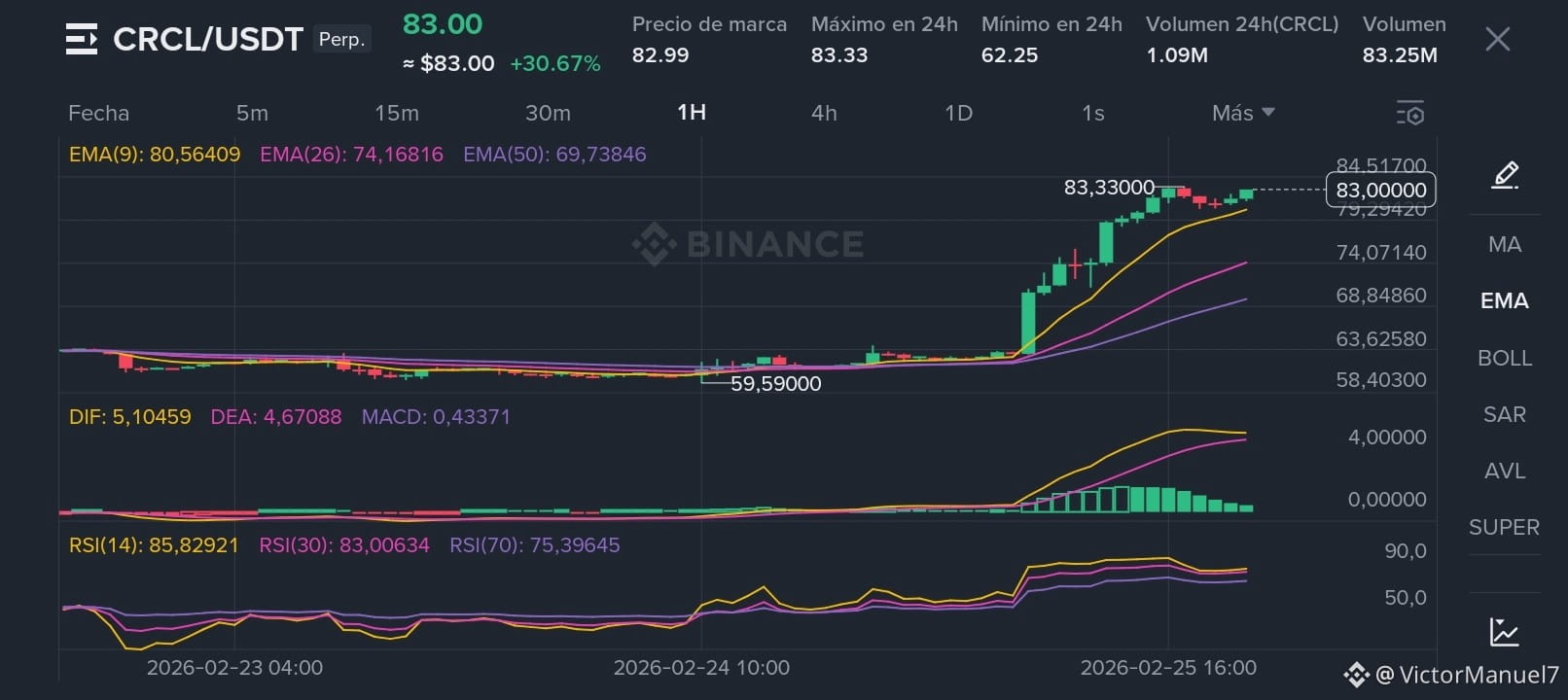Click the Volumen 24h(CRCL) value 1.09M

[1177, 54]
